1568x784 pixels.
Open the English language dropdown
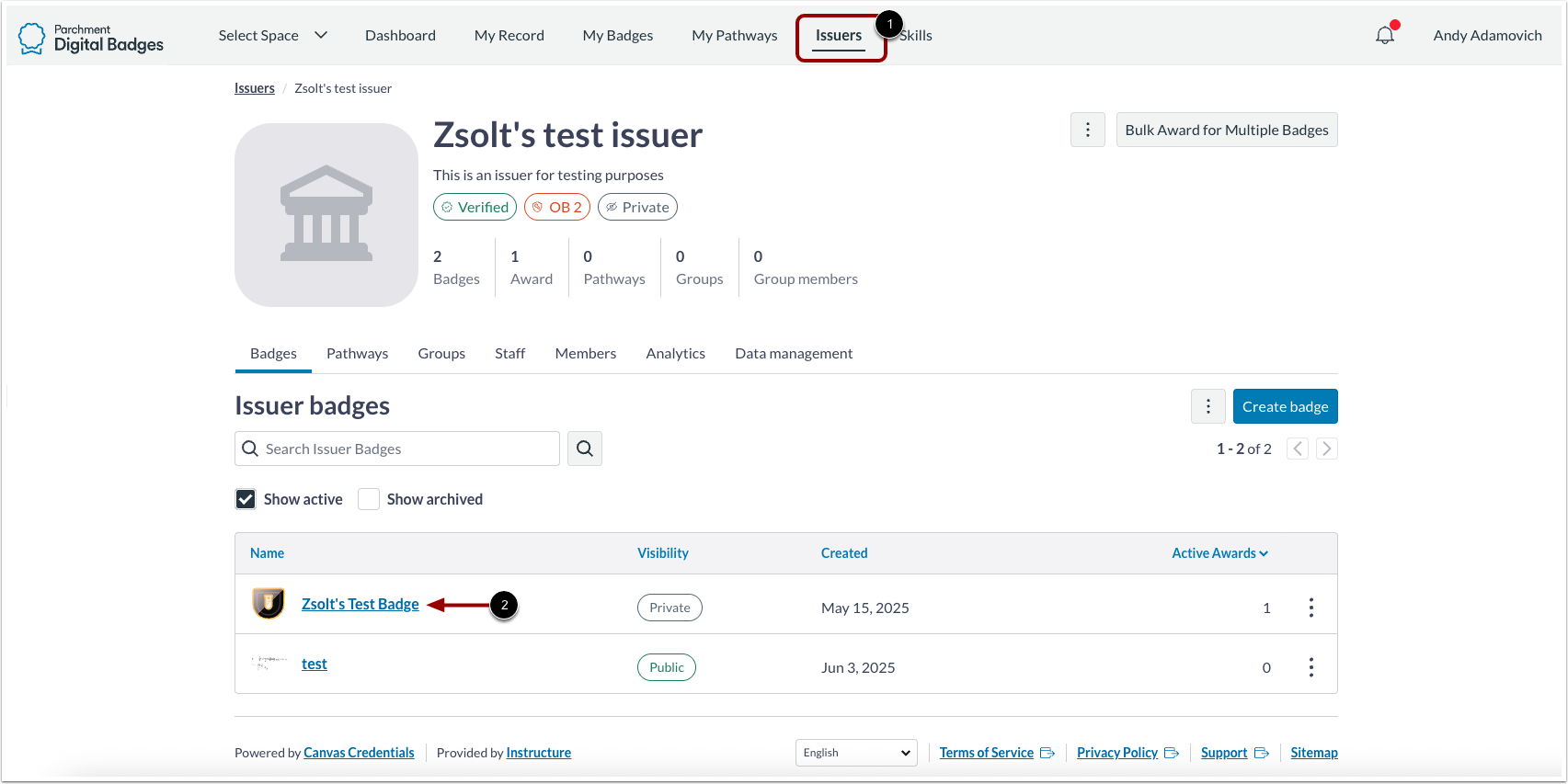point(856,753)
